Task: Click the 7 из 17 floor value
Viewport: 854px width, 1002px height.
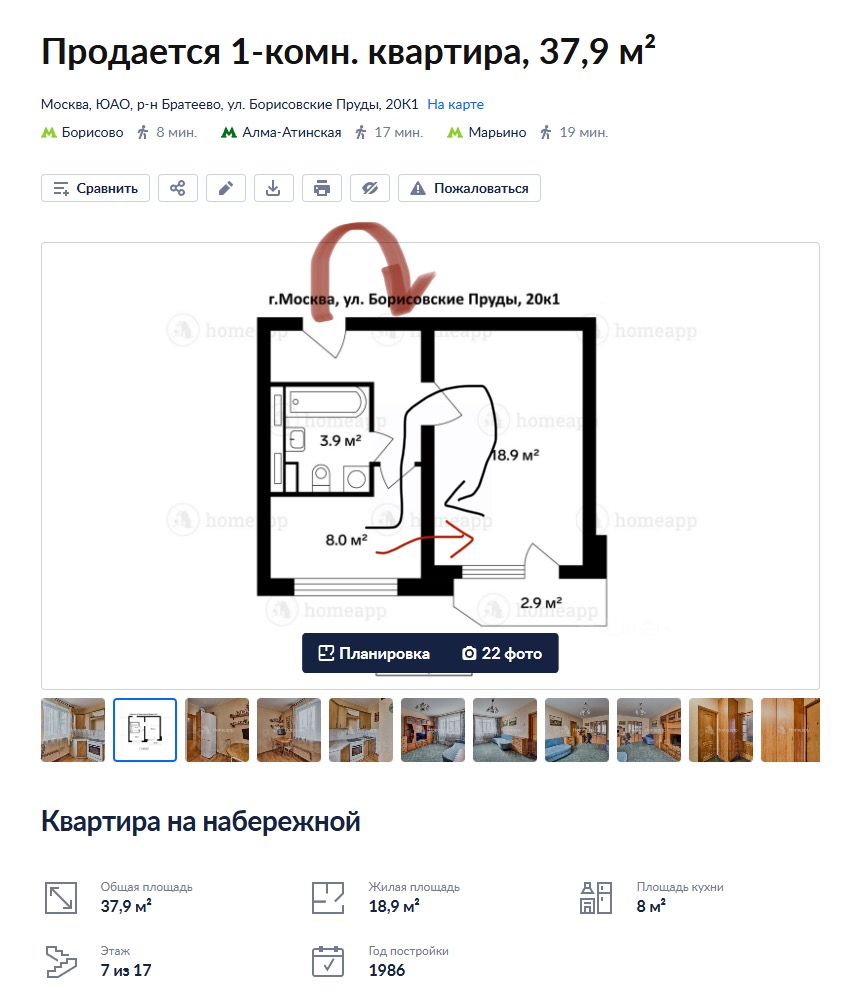Action: coord(126,970)
